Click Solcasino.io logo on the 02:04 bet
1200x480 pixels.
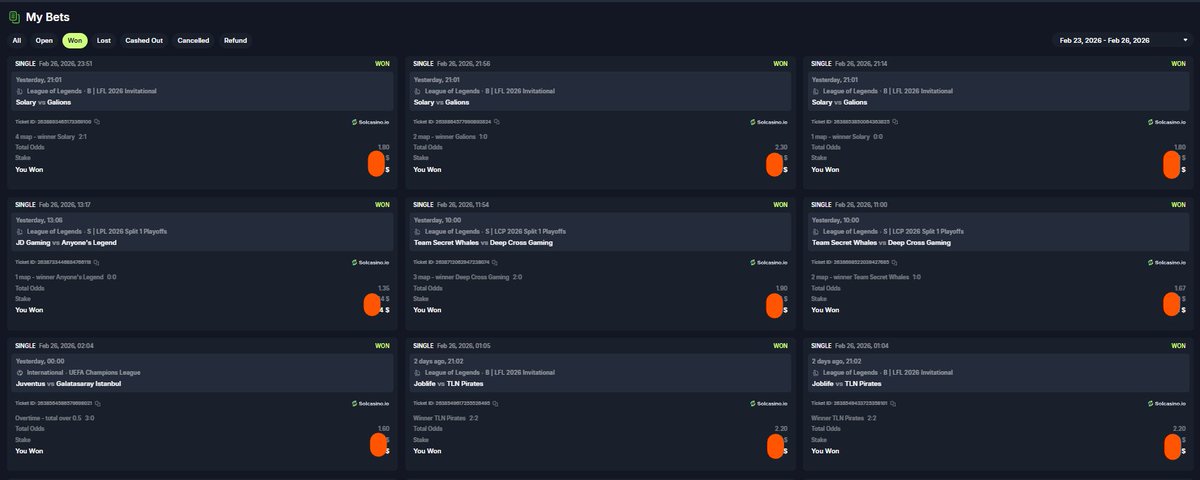pyautogui.click(x=371, y=403)
